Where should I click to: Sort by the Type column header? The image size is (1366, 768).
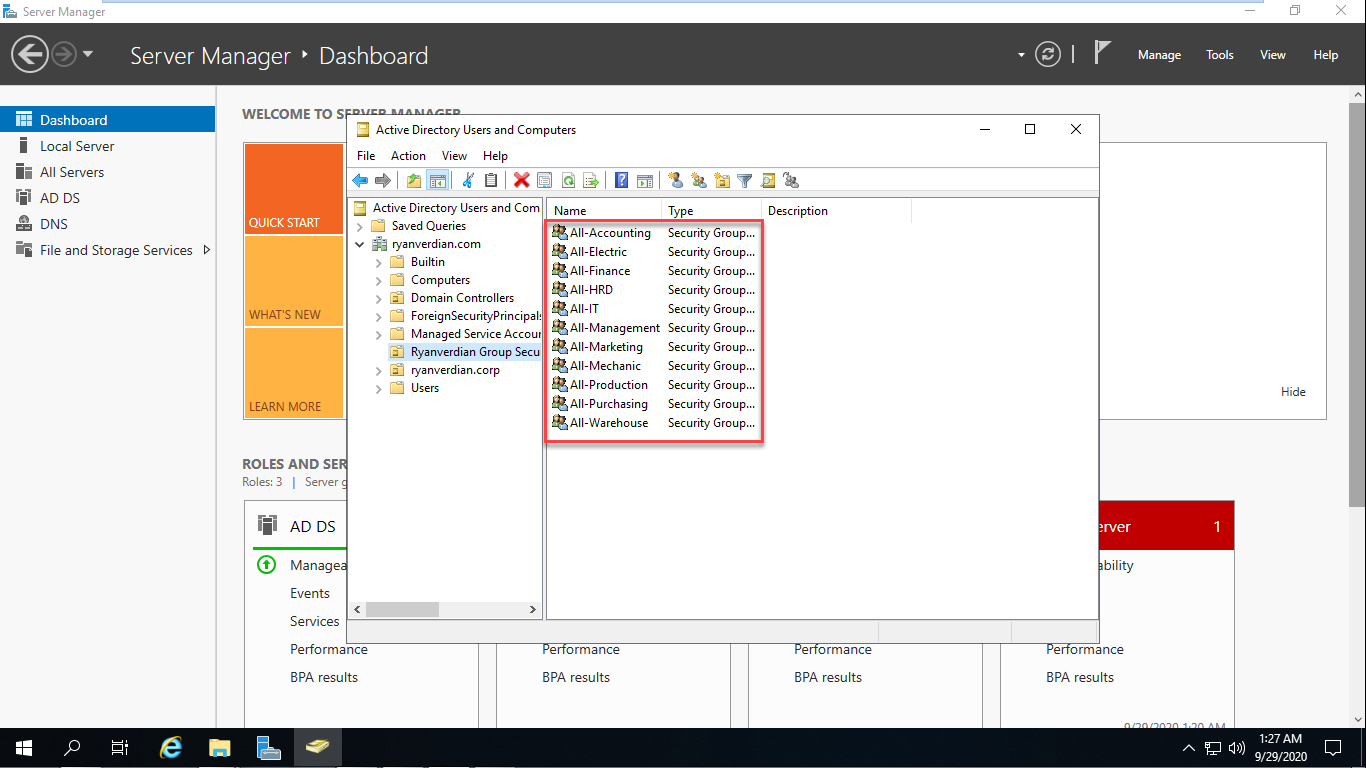pyautogui.click(x=711, y=211)
